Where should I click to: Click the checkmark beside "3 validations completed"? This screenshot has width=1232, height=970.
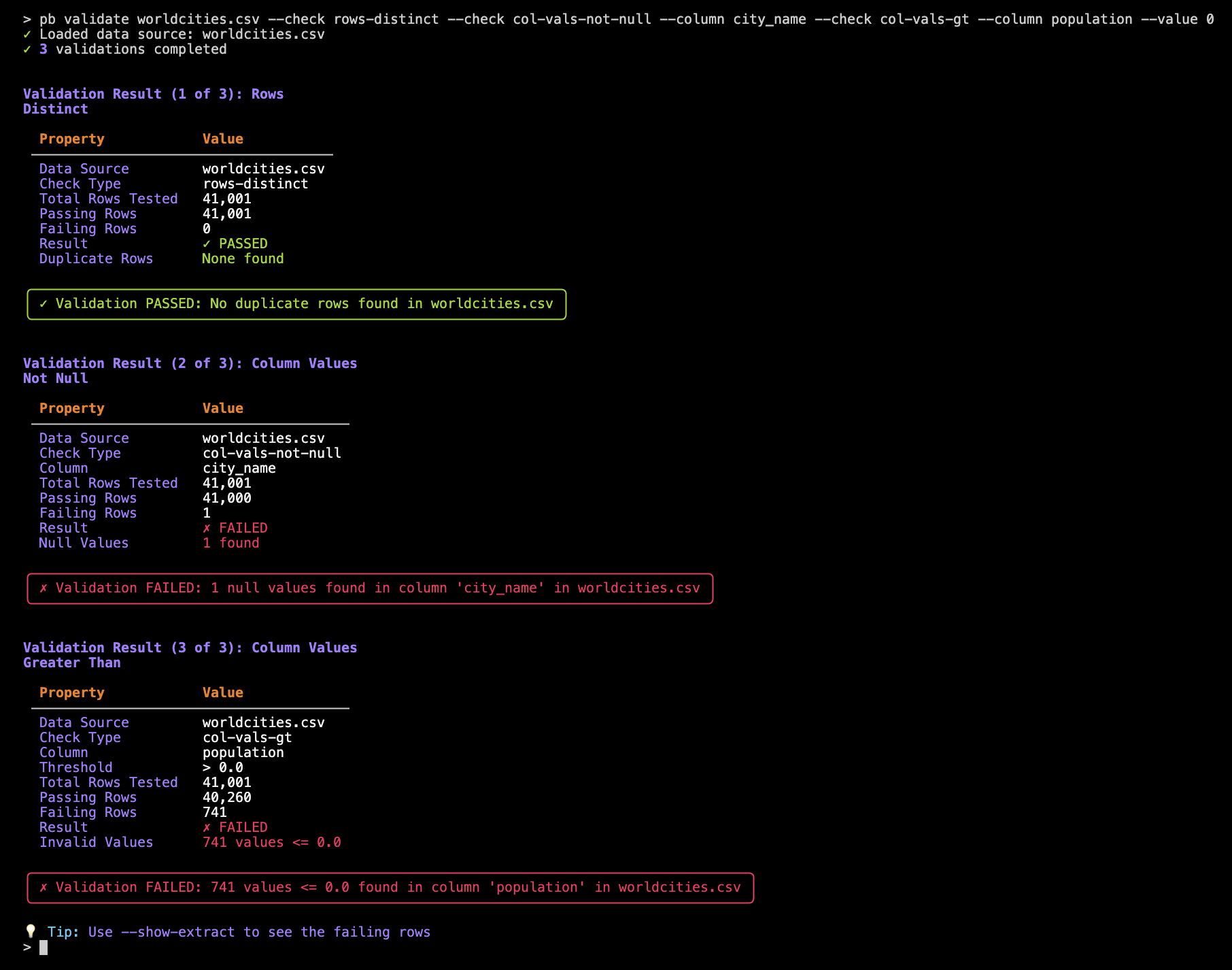pos(27,49)
